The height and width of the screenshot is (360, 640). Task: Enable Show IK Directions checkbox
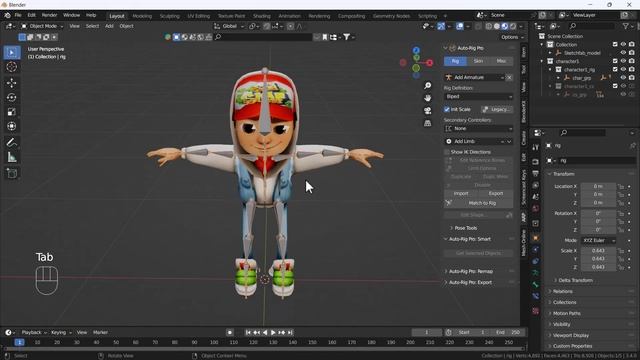(447, 152)
